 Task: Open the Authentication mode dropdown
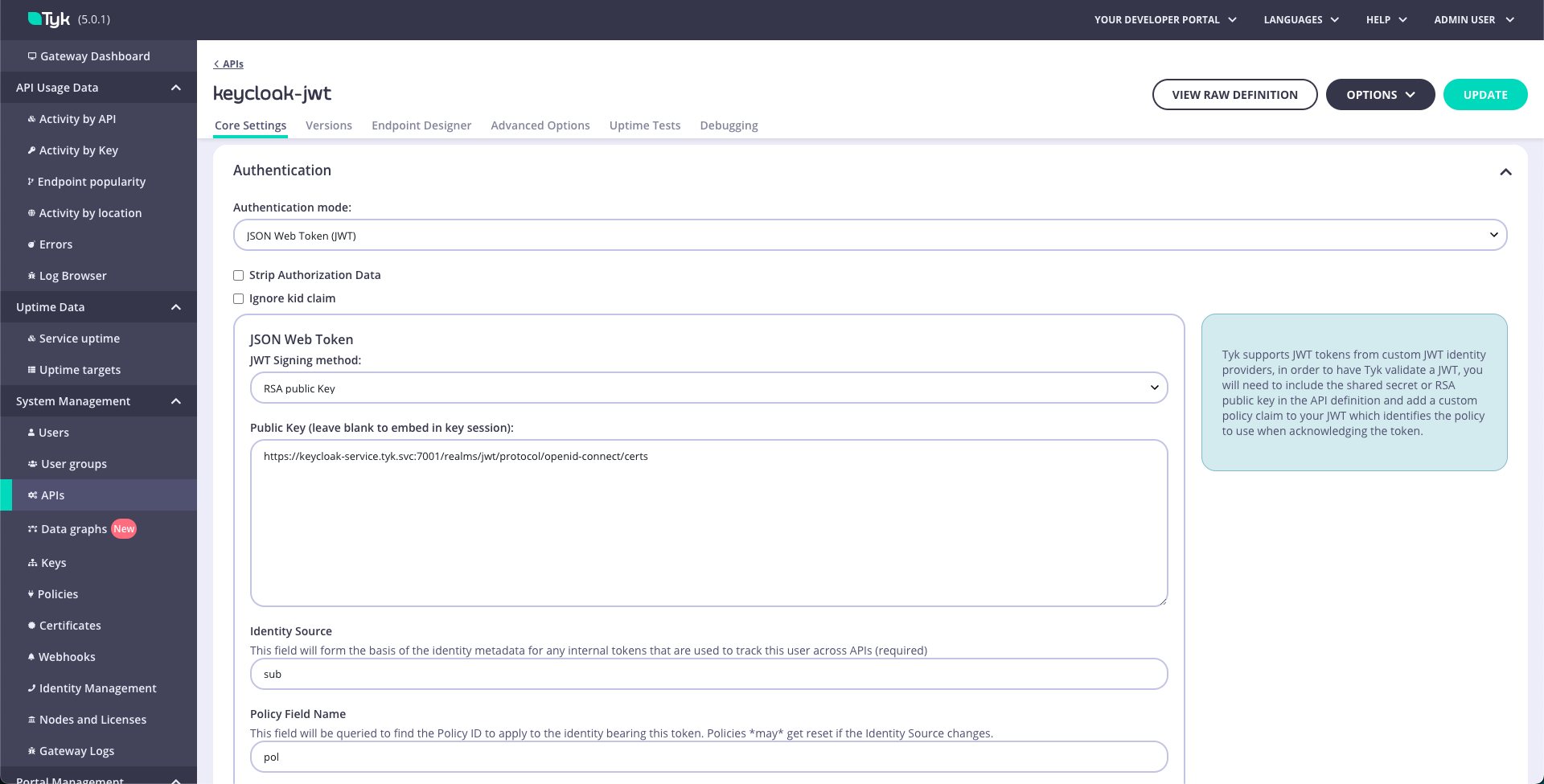point(869,236)
